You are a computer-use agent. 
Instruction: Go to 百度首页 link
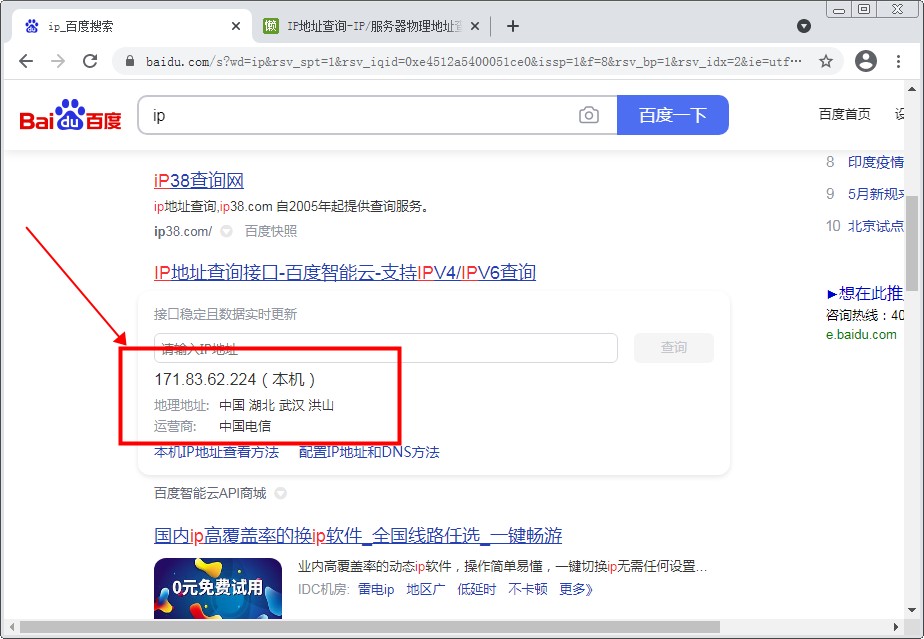(x=844, y=114)
